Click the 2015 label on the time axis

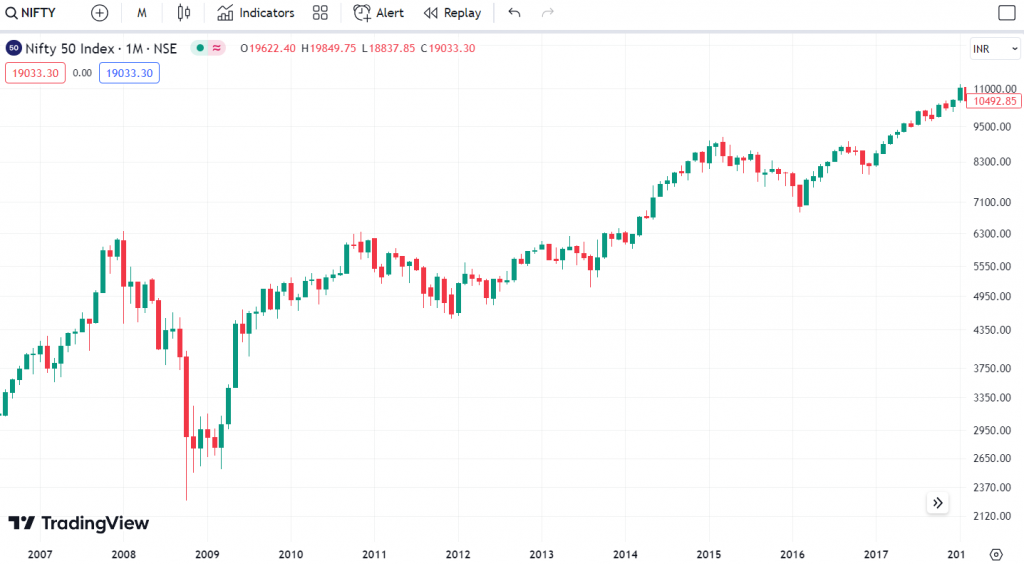[x=709, y=554]
